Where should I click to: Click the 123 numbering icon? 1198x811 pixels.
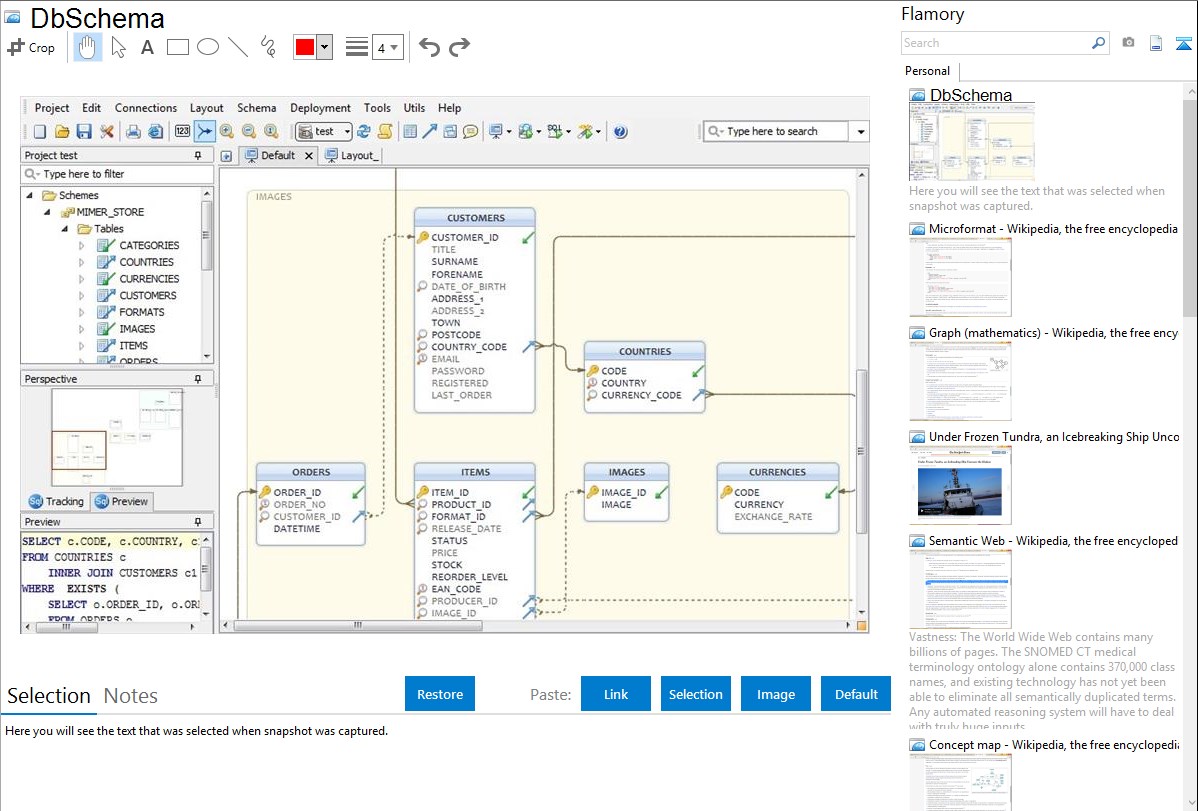click(182, 131)
